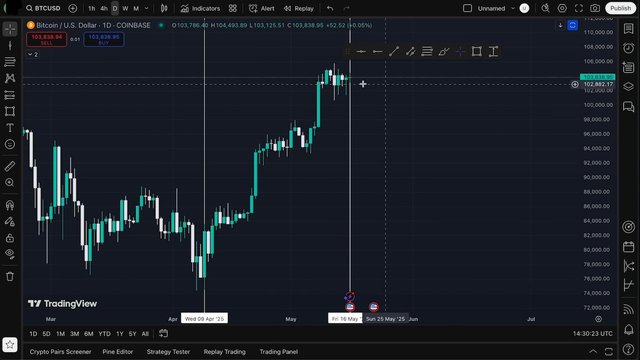The width and height of the screenshot is (640, 360).
Task: Select the zoom in tool
Action: tap(10, 182)
